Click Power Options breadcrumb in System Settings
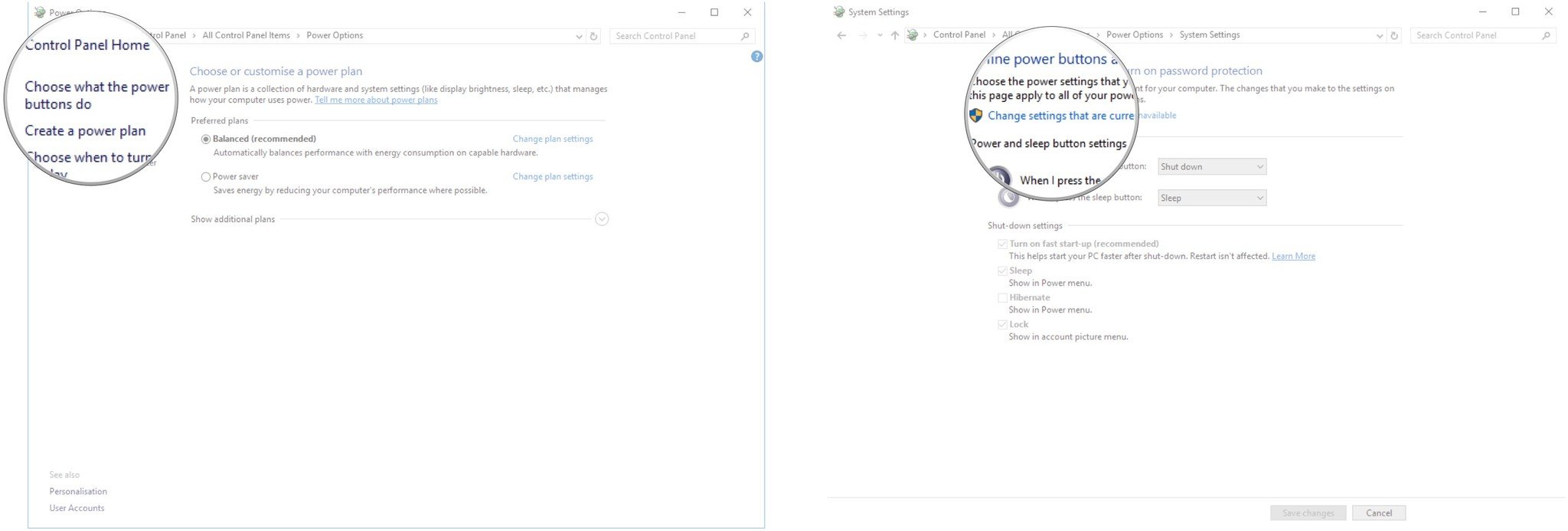The image size is (1568, 531). point(1134,35)
